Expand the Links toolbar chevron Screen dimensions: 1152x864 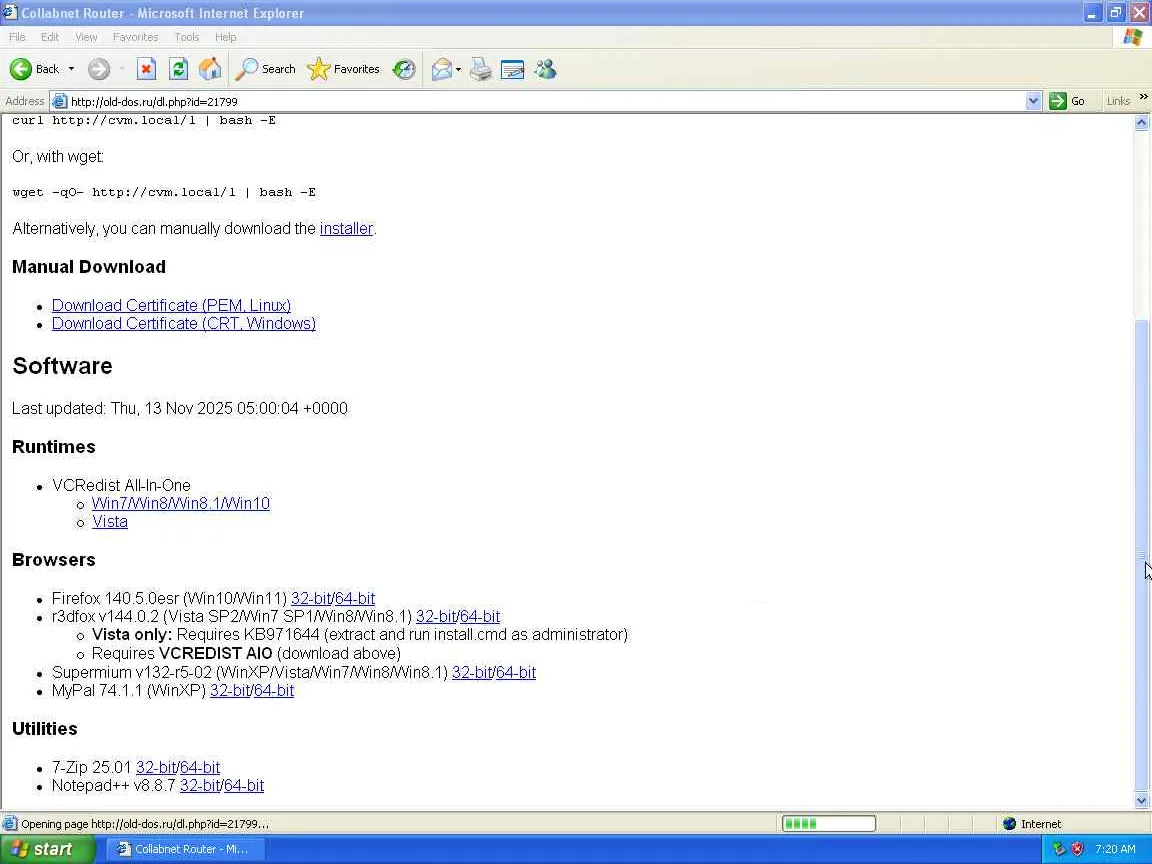1143,97
